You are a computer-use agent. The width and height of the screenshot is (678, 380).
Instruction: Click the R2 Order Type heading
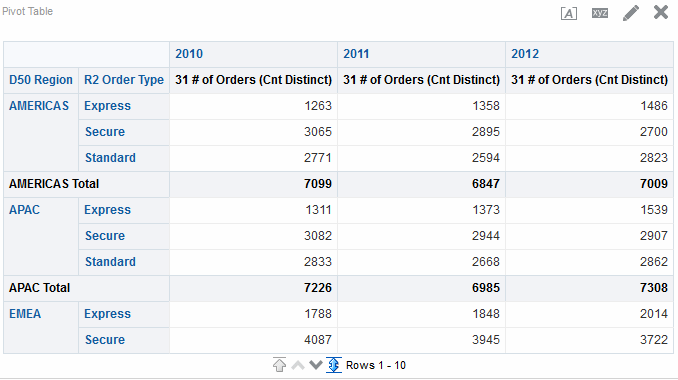click(x=124, y=80)
